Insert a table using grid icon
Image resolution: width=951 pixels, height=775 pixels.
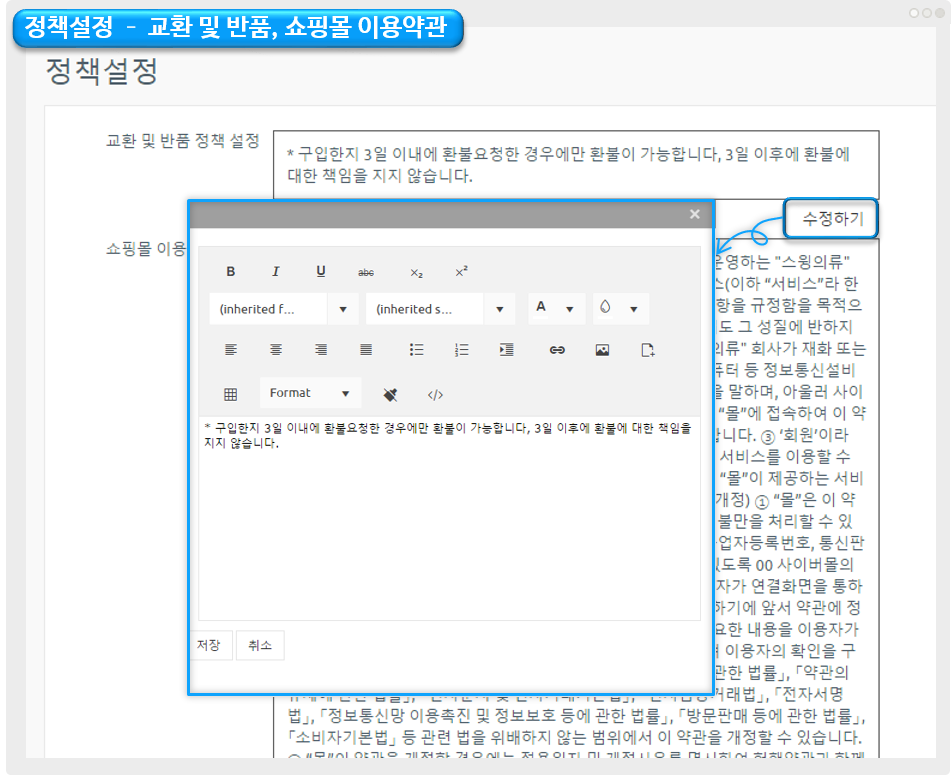[x=230, y=394]
